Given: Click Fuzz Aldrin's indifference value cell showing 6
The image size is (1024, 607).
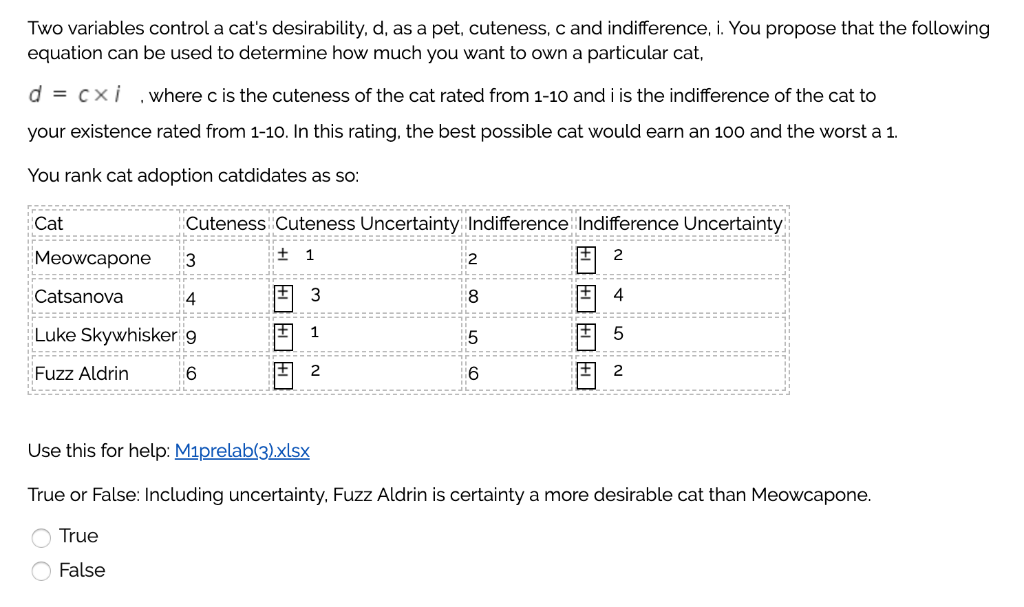Looking at the screenshot, I should pyautogui.click(x=475, y=373).
